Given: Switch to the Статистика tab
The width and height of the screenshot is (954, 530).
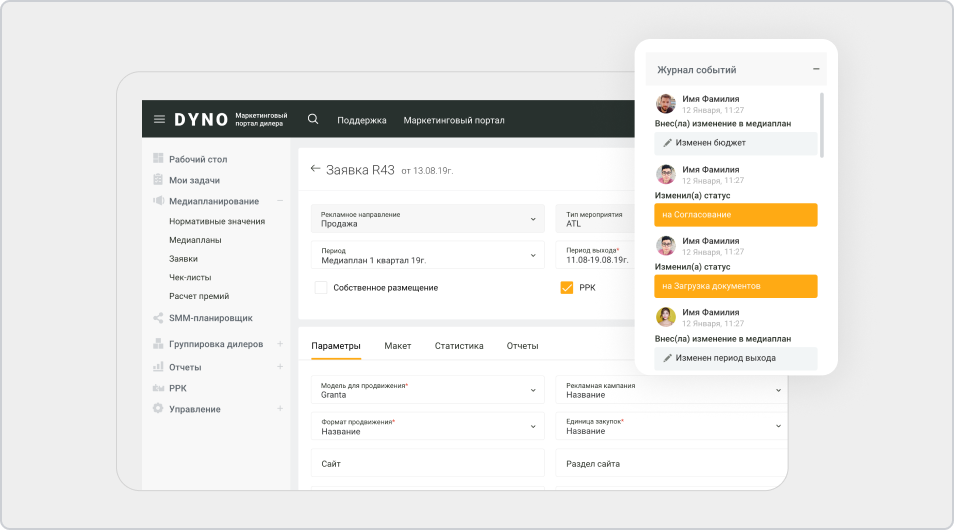Looking at the screenshot, I should tap(459, 346).
